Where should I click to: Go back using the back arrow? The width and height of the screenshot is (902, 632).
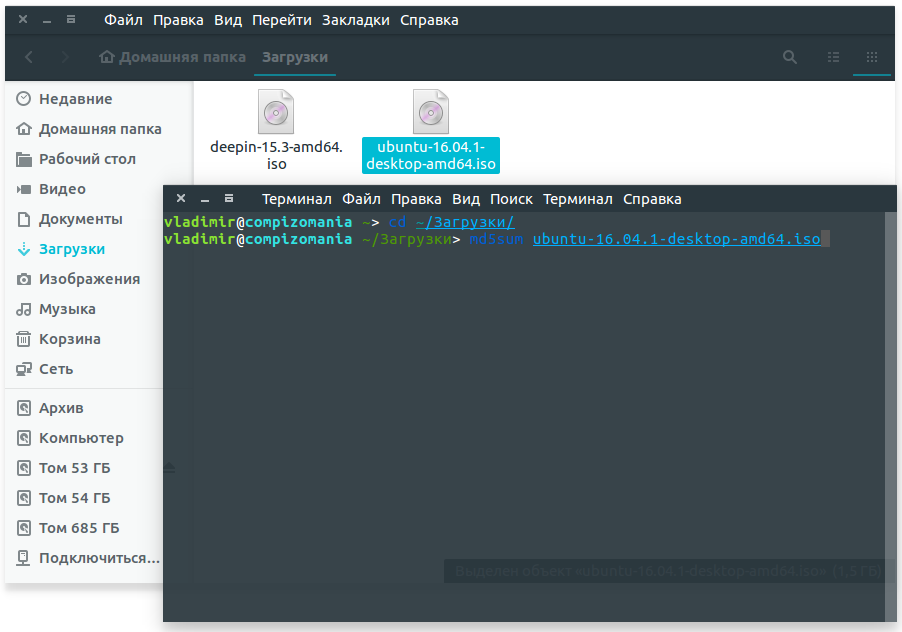coord(29,57)
